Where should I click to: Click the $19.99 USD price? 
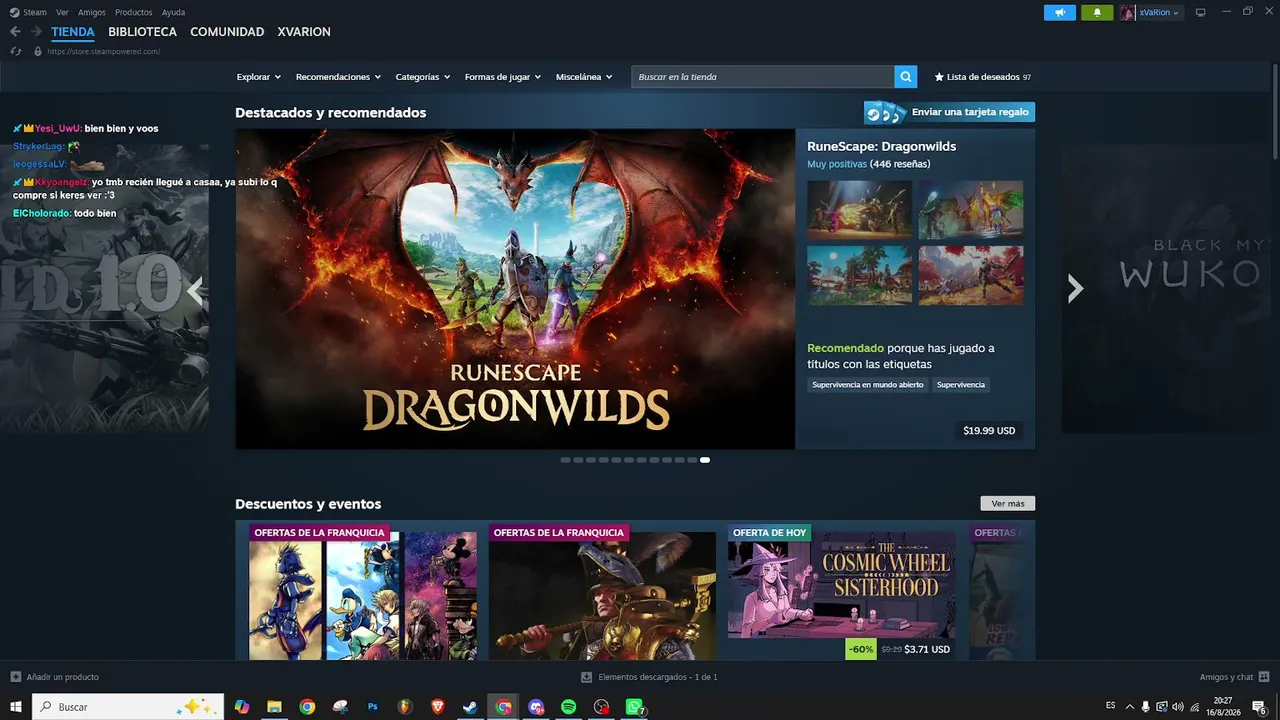click(x=989, y=431)
